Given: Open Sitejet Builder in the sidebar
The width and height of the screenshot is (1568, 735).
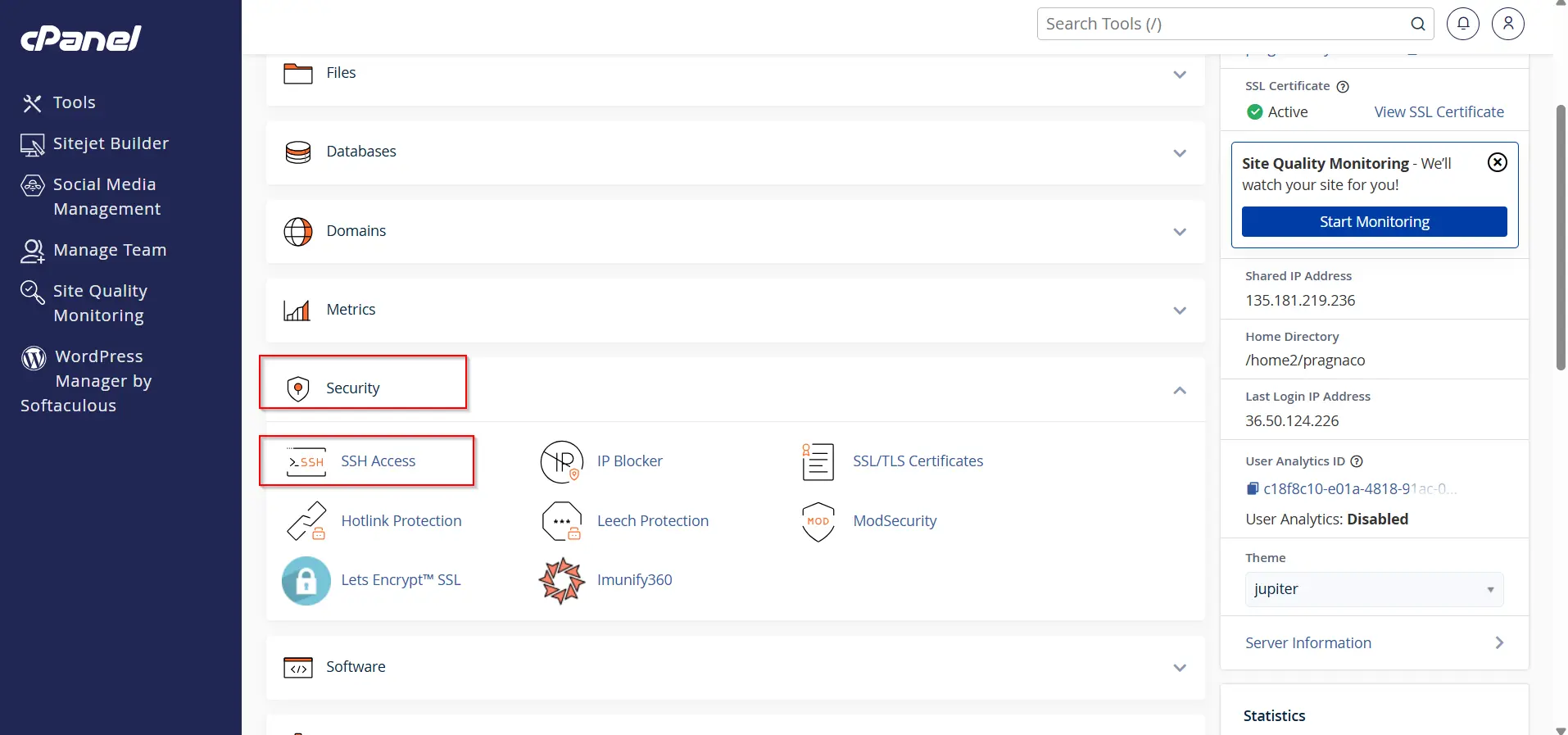Looking at the screenshot, I should (111, 143).
